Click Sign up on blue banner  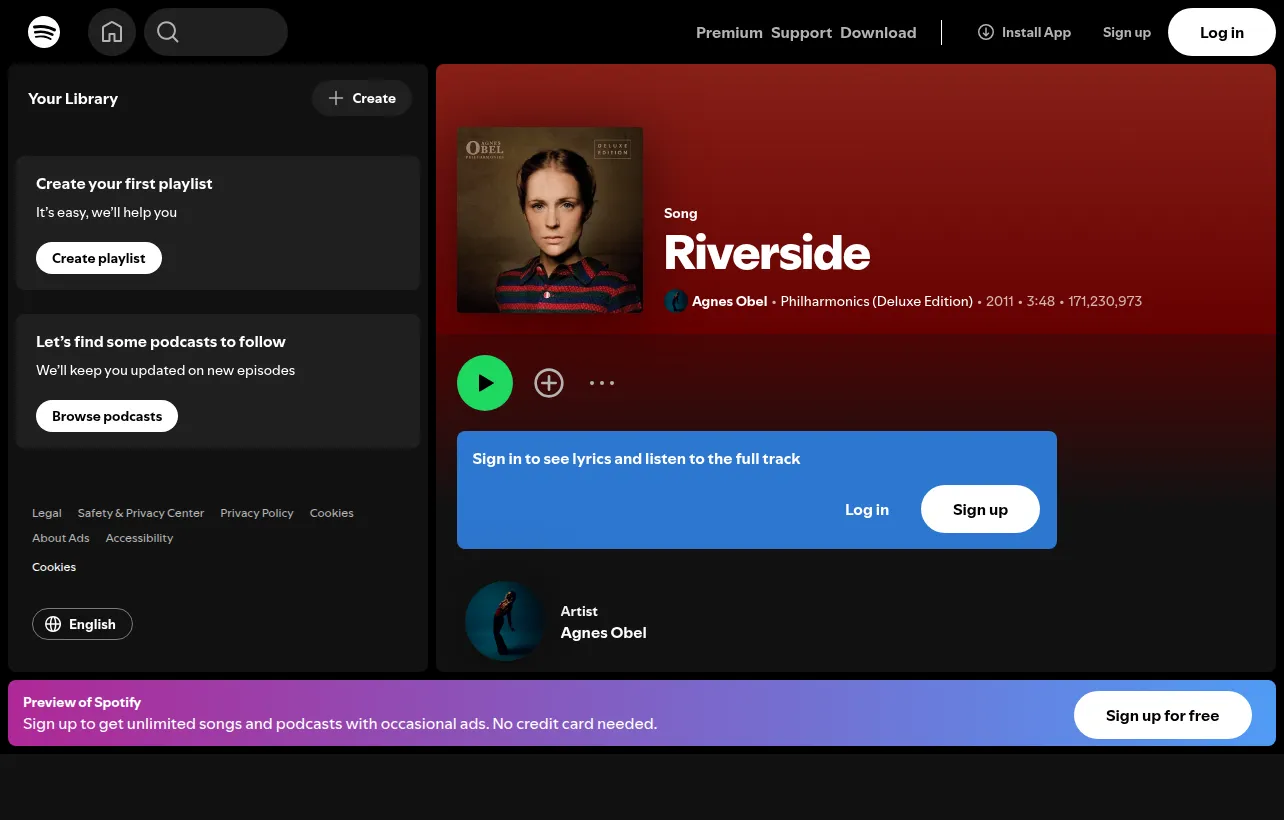tap(980, 510)
